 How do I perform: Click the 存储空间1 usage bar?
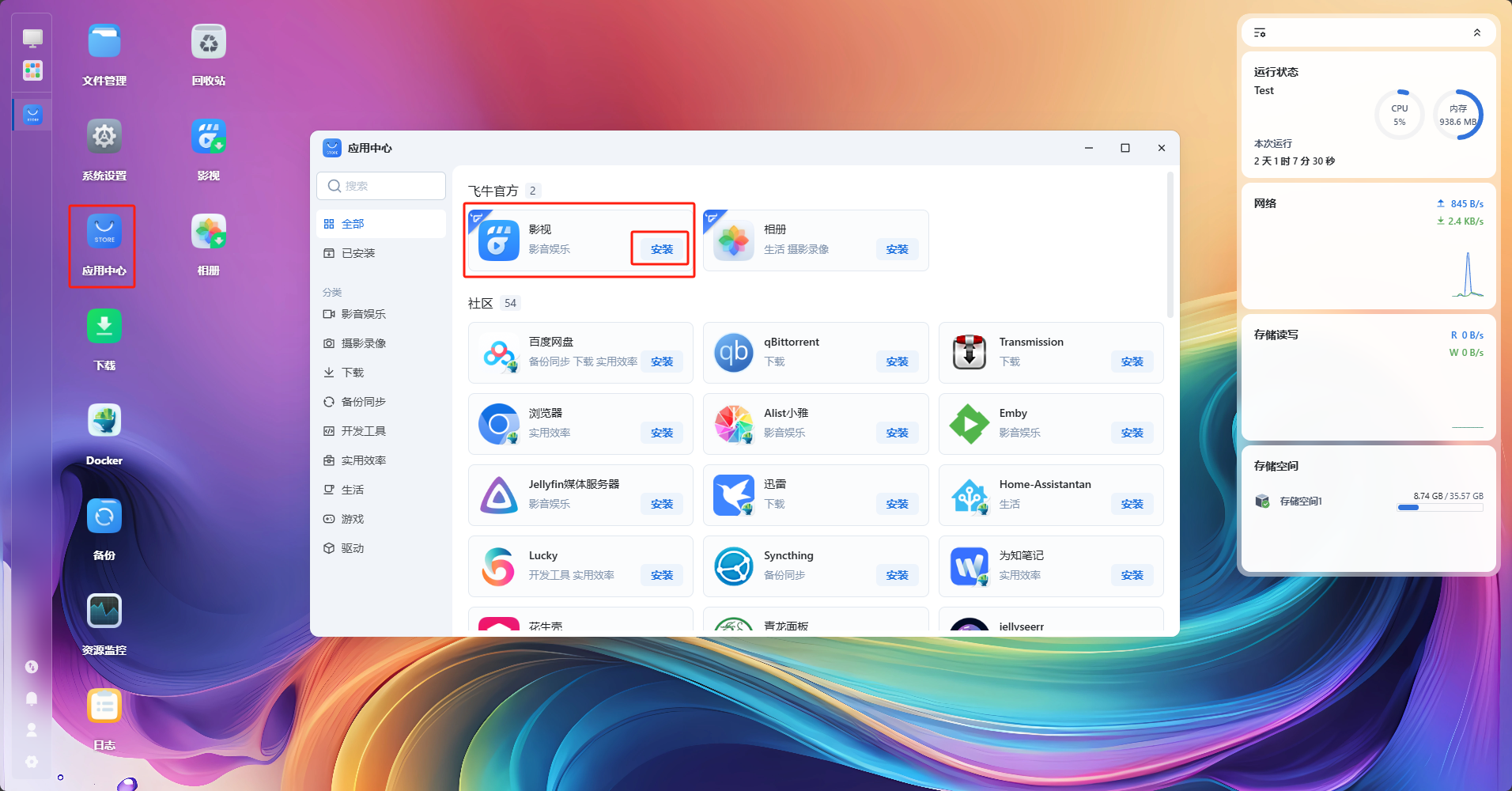[x=1440, y=508]
